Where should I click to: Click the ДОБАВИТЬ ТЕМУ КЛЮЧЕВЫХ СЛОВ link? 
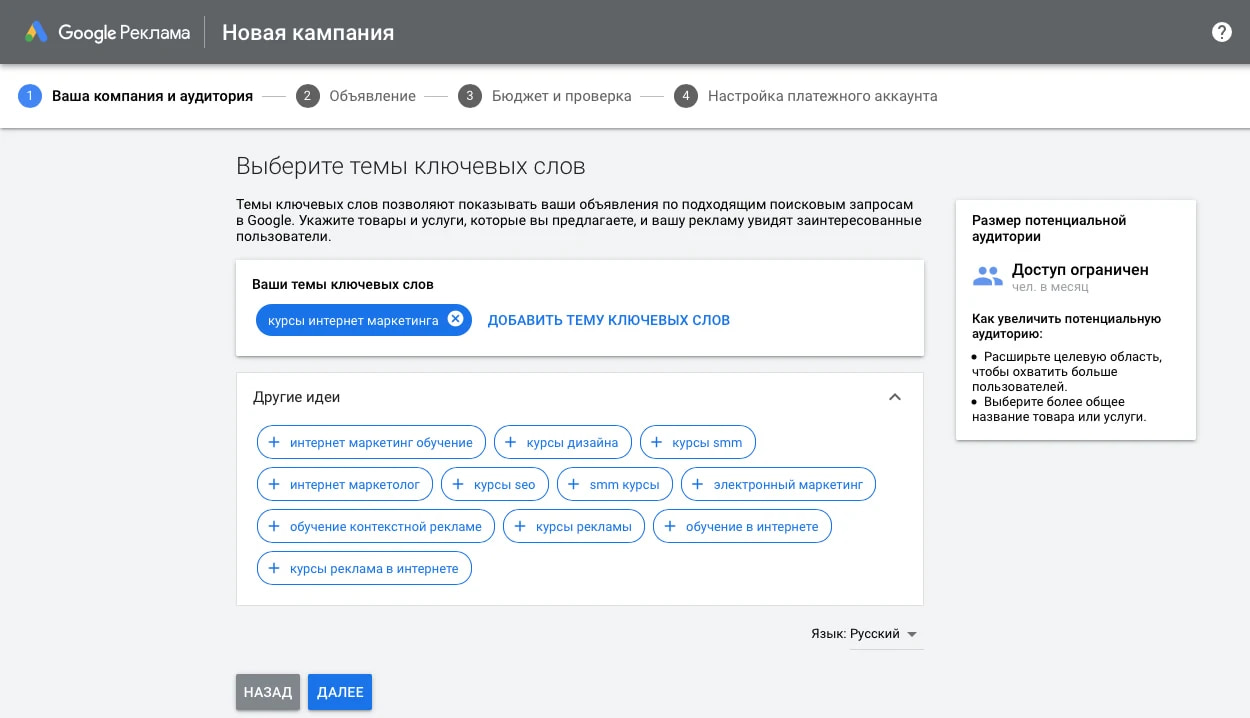tap(608, 319)
